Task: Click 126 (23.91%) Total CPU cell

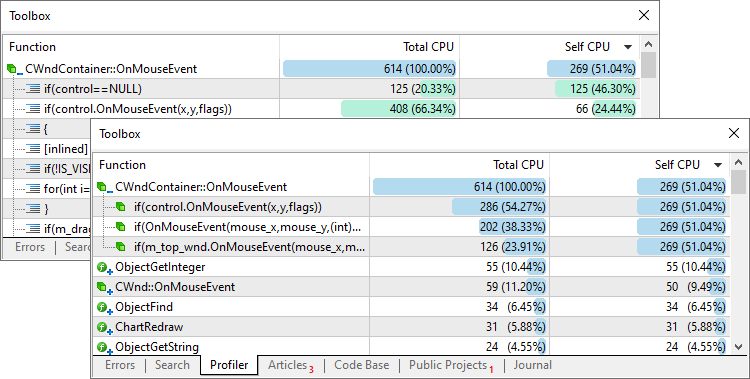Action: click(x=460, y=247)
